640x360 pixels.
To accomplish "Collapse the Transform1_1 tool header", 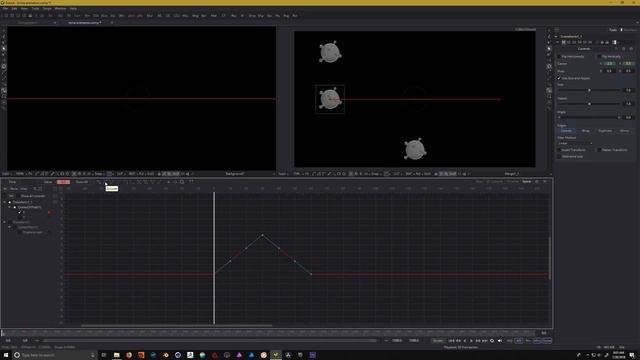I will point(556,36).
